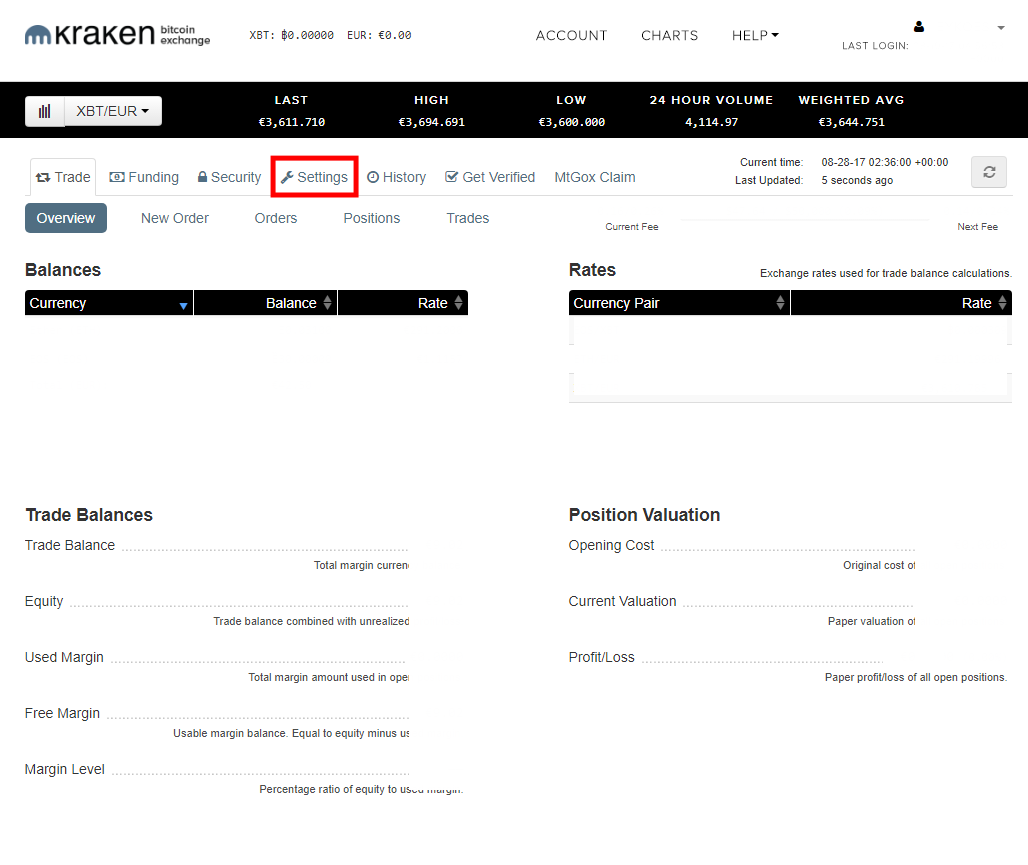The width and height of the screenshot is (1028, 865).
Task: Open the Security tab
Action: pos(229,177)
